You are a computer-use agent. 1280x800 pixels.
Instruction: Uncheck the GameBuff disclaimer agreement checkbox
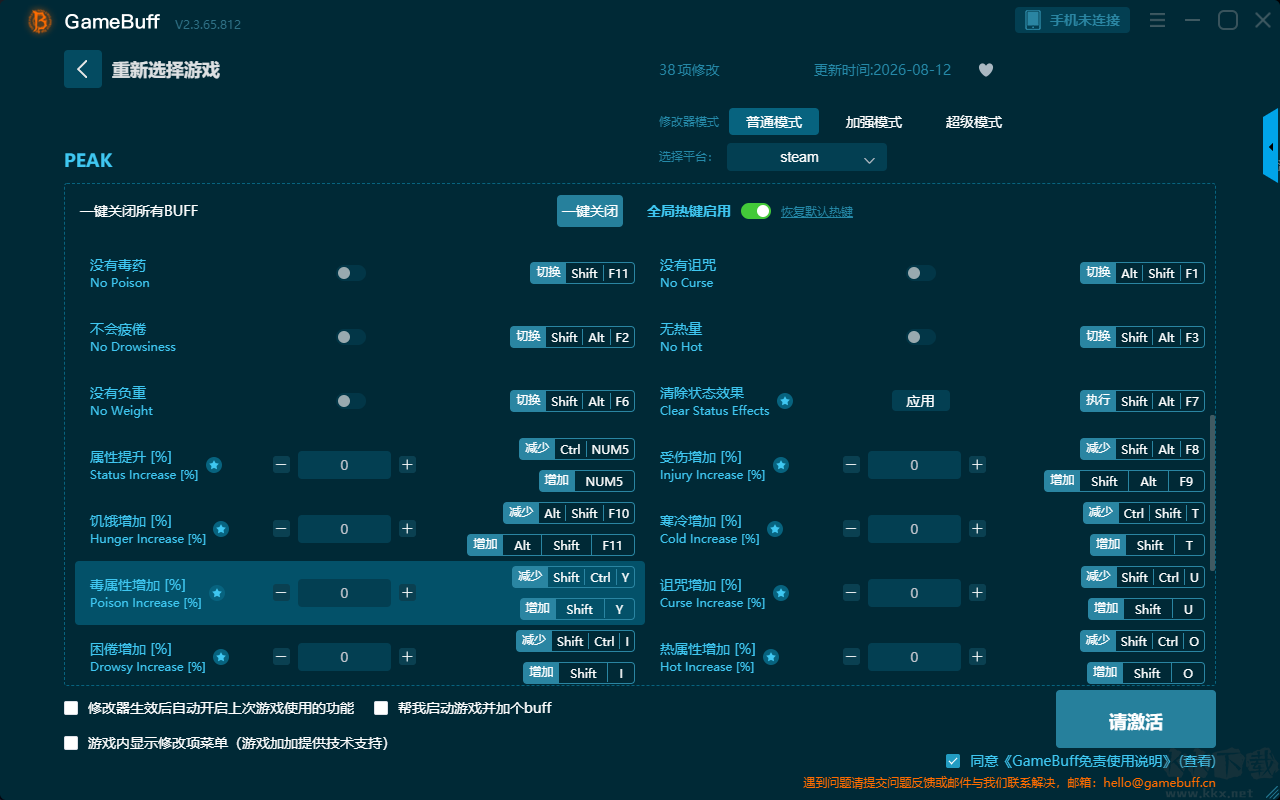953,761
